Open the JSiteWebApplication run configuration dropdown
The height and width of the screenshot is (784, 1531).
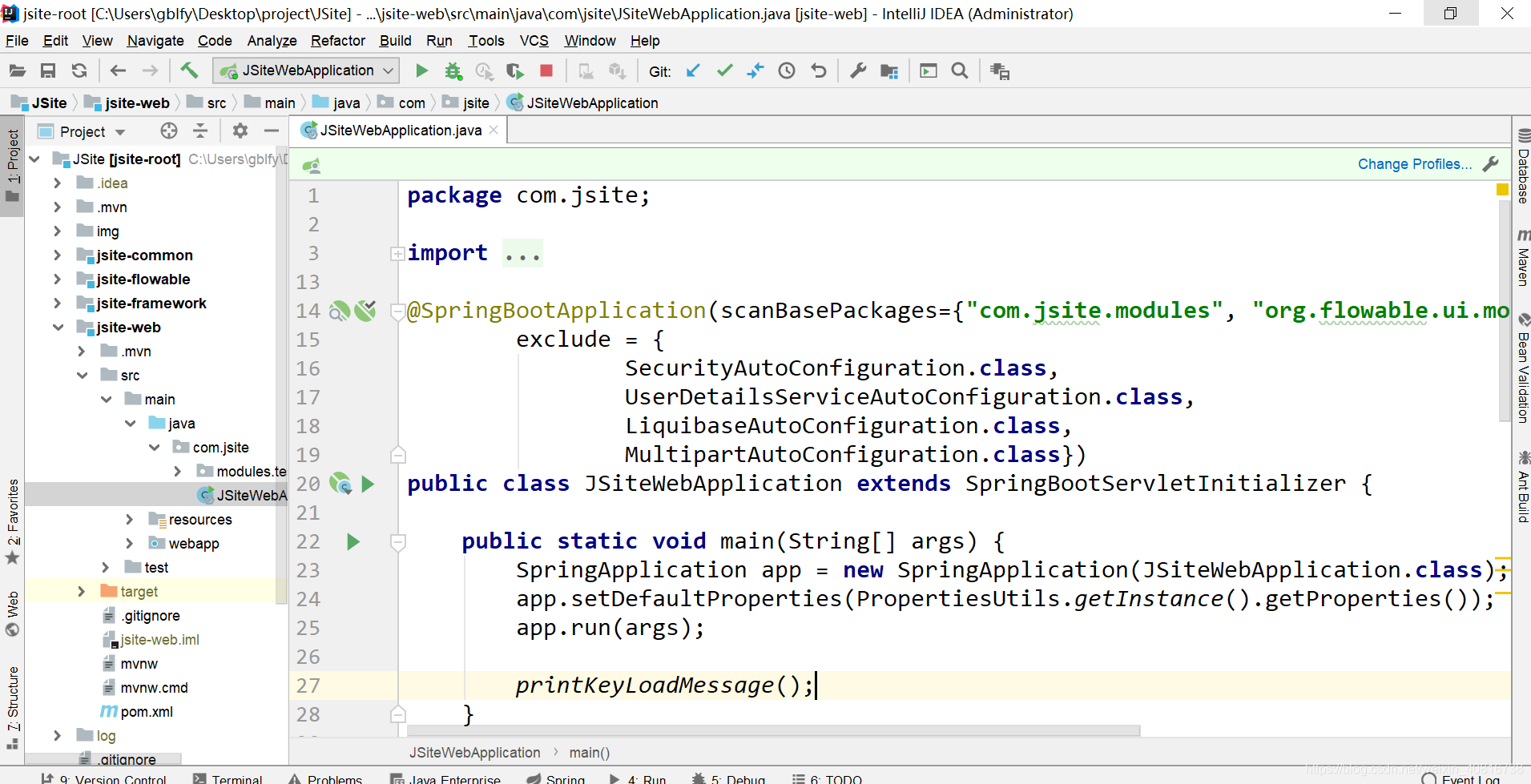[306, 71]
